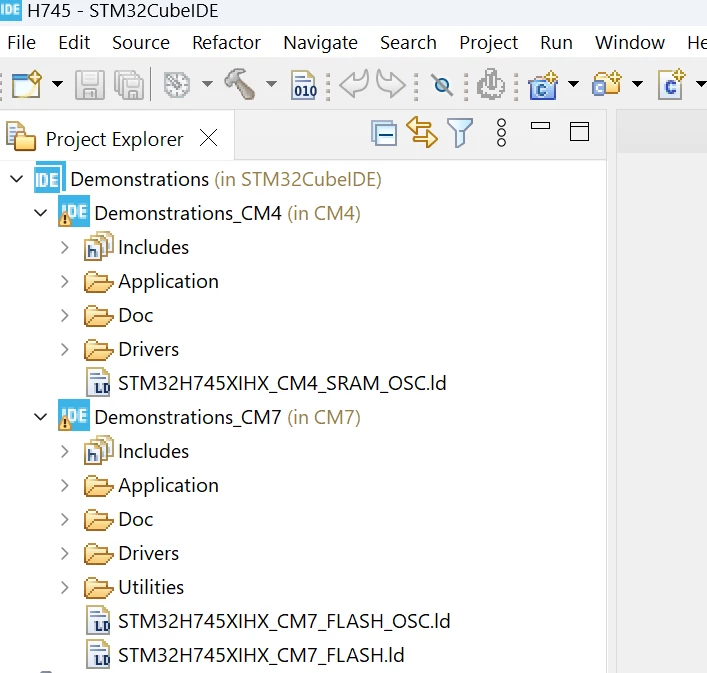Viewport: 707px width, 673px height.
Task: Collapse the Demonstrations root project
Action: click(x=17, y=179)
